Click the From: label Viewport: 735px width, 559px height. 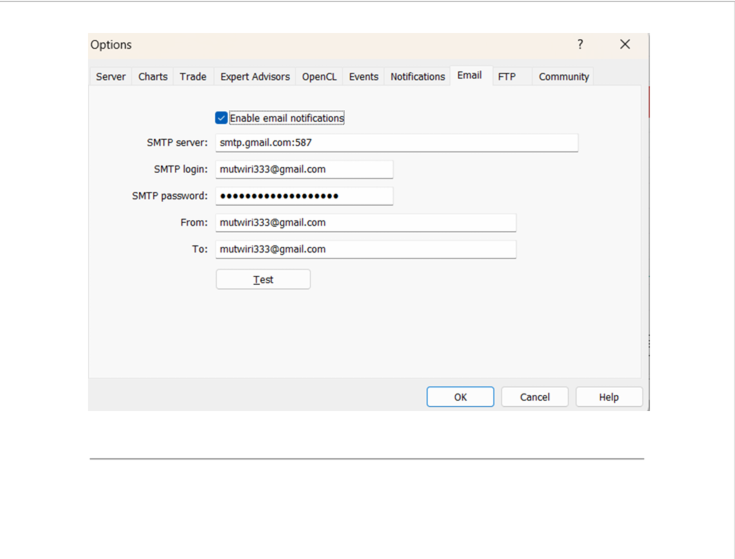tap(194, 223)
